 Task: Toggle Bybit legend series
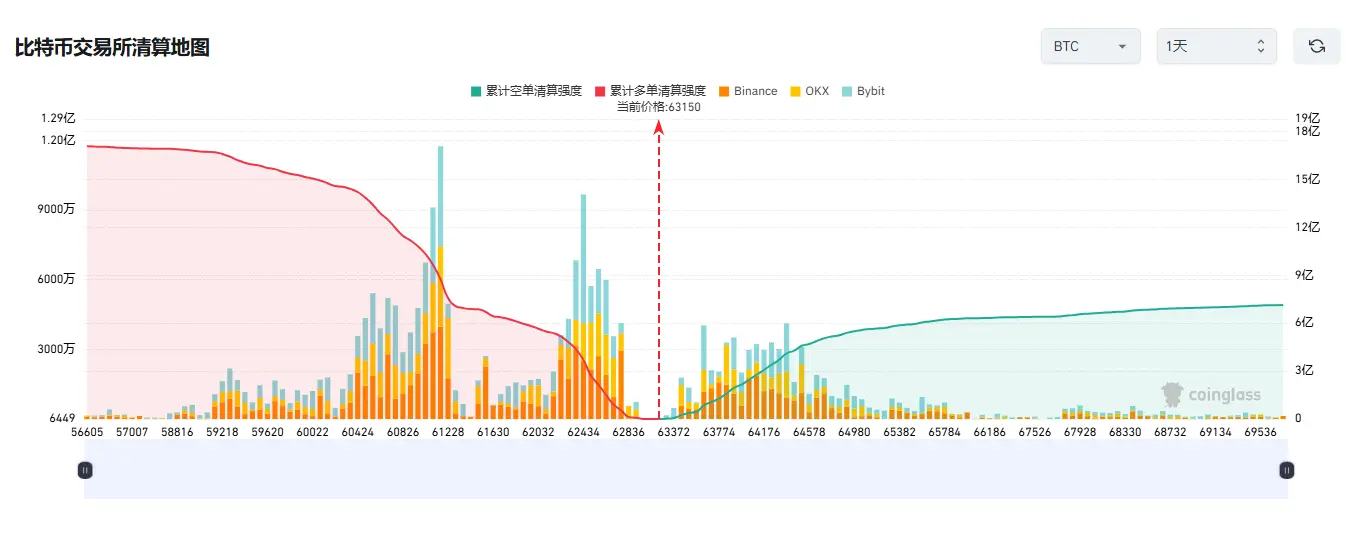pyautogui.click(x=863, y=91)
